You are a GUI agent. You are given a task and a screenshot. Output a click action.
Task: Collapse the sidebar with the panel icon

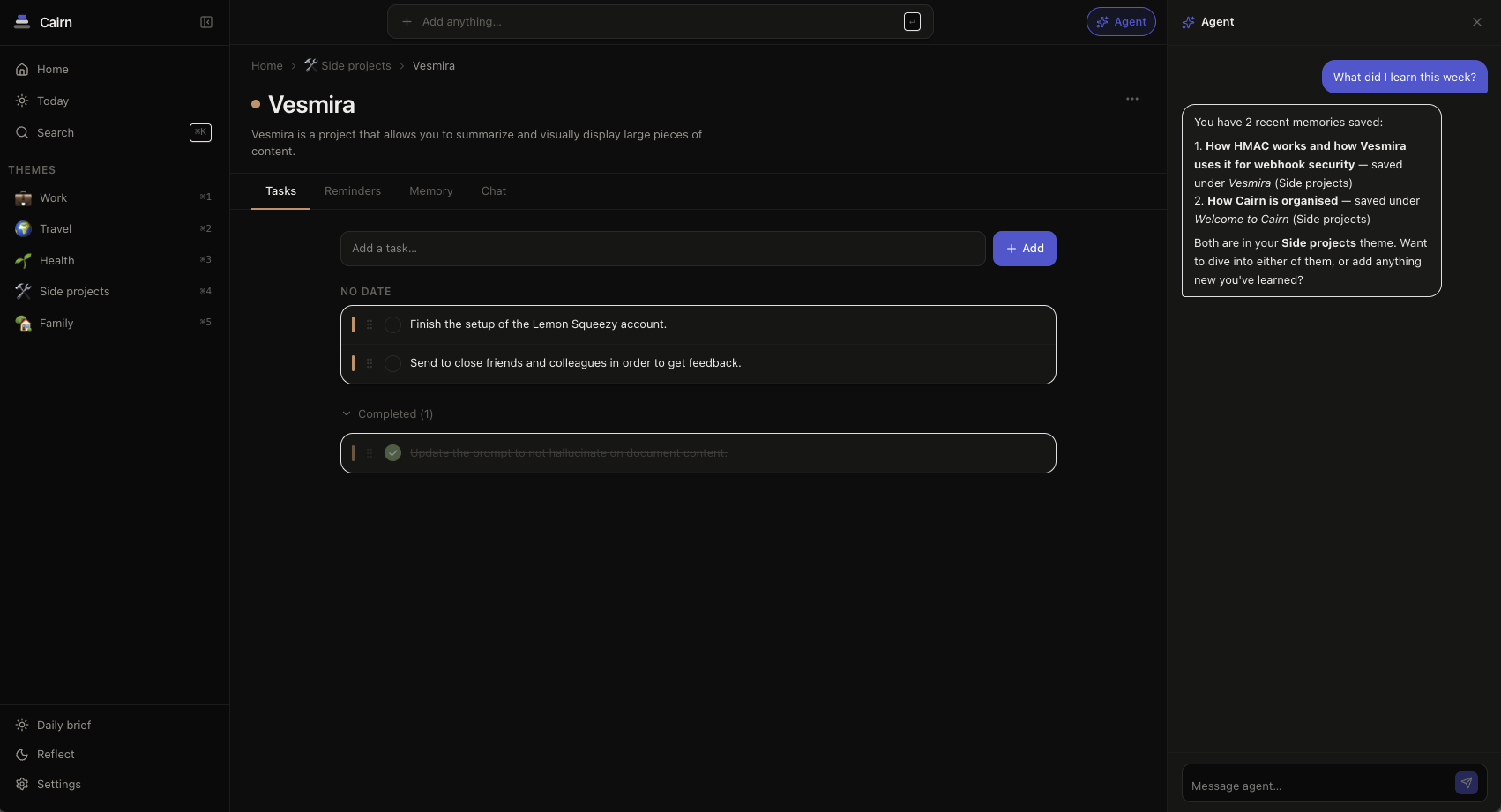tap(206, 22)
